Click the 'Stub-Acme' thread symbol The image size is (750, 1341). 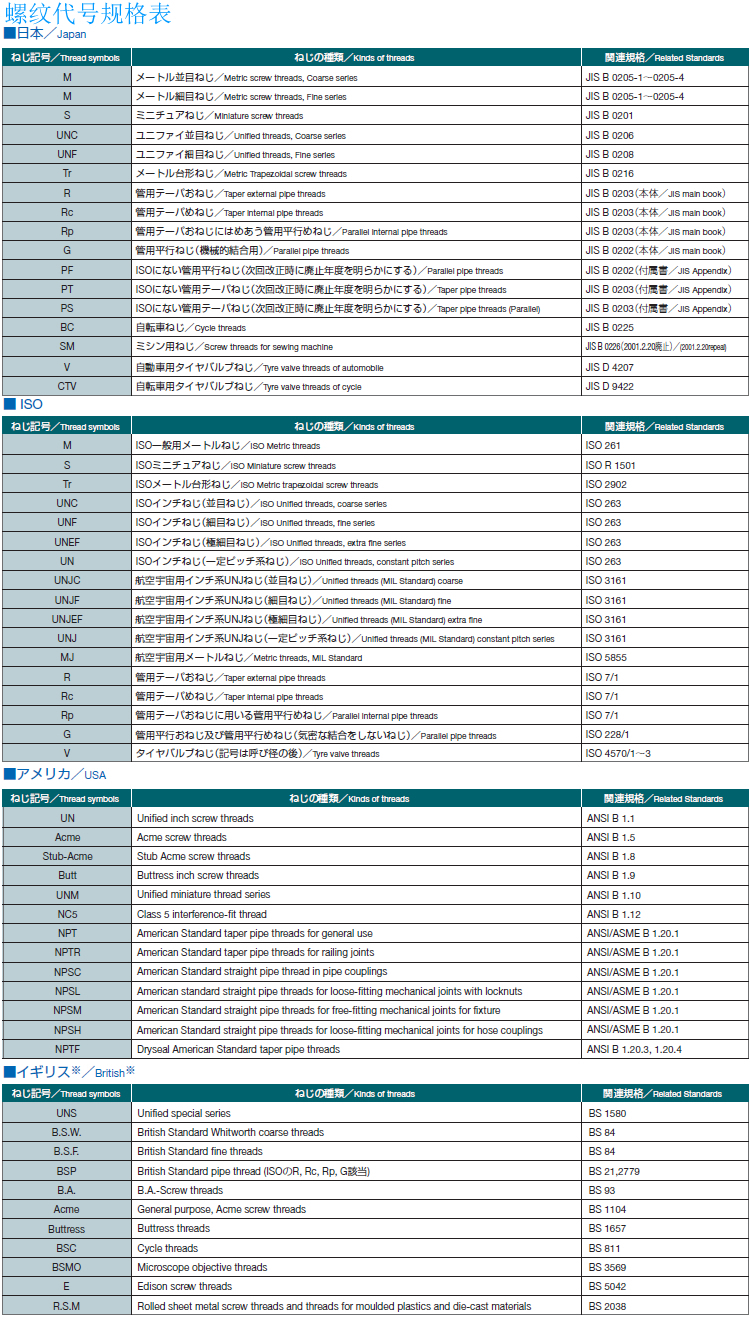click(x=68, y=856)
